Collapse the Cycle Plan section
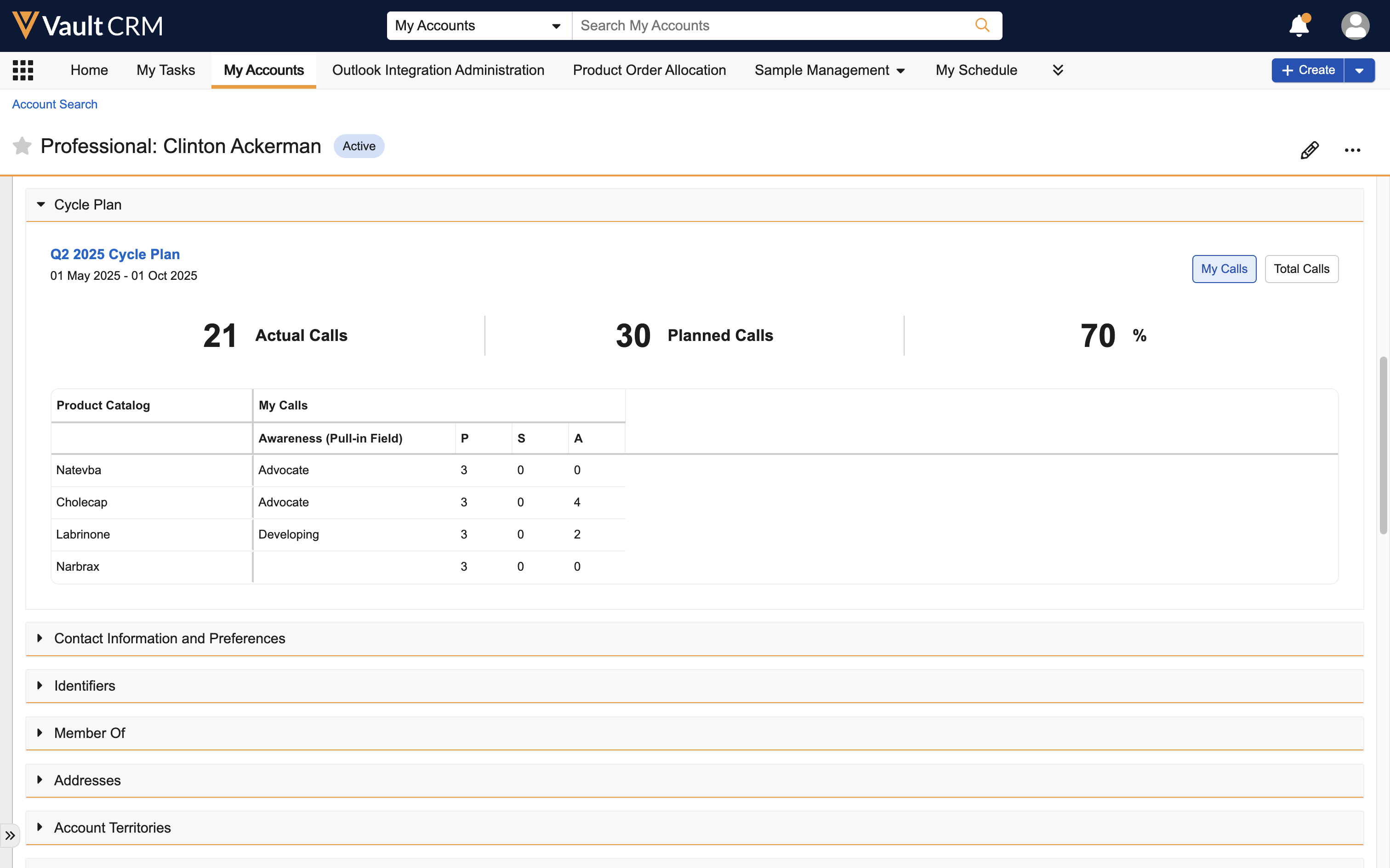Image resolution: width=1390 pixels, height=868 pixels. [x=41, y=204]
